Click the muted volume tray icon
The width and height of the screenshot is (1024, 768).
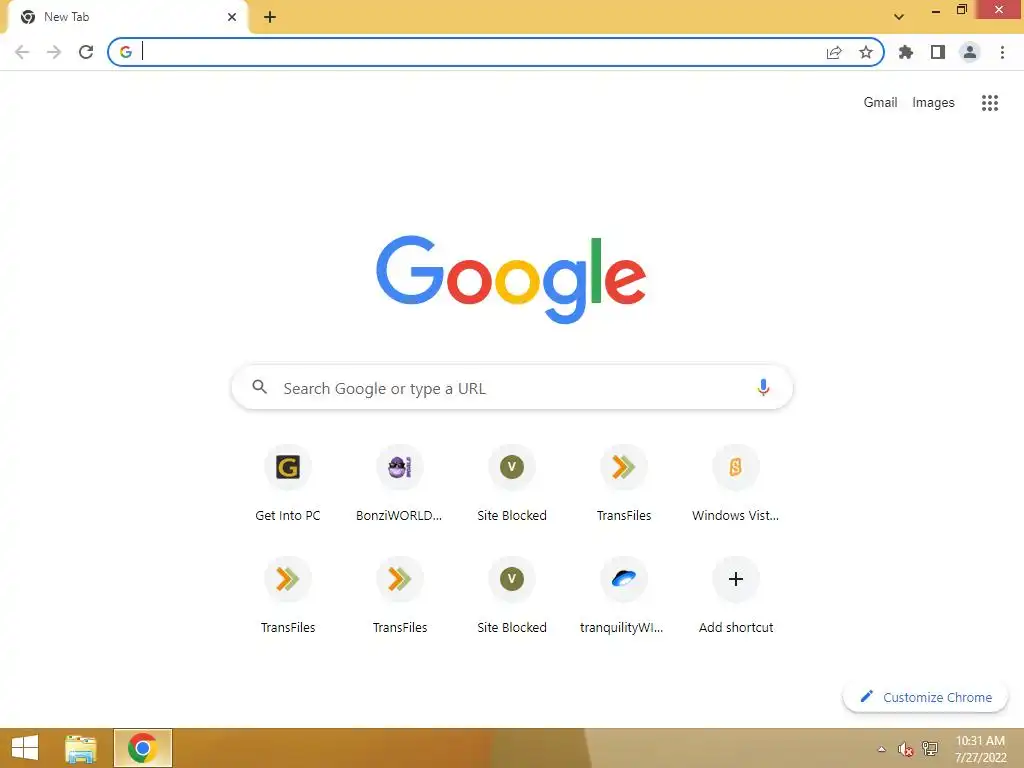click(905, 749)
